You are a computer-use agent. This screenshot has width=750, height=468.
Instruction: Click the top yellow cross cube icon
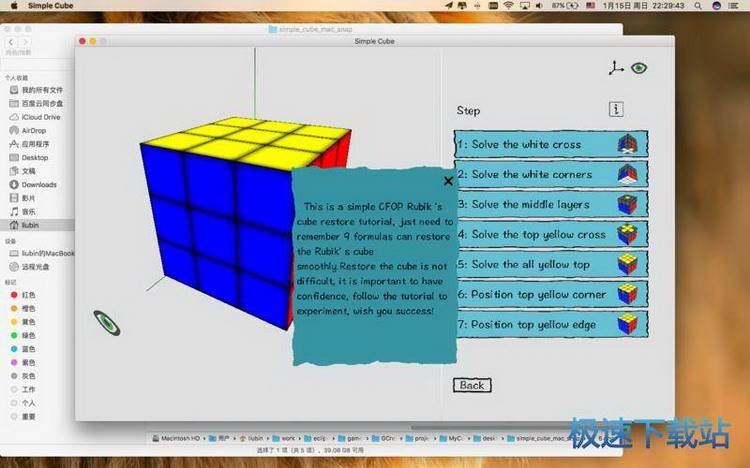click(628, 234)
